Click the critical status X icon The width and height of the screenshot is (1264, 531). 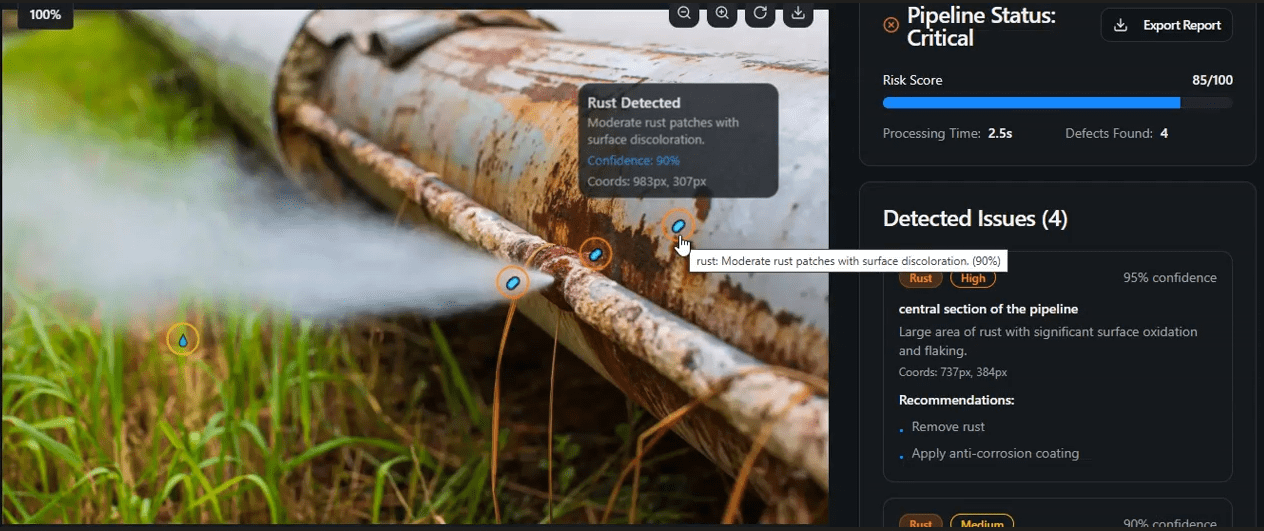coord(891,25)
